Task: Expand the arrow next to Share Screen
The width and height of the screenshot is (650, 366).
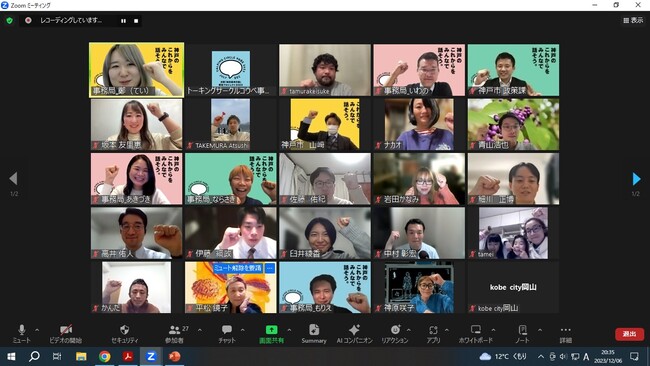Action: (x=289, y=330)
